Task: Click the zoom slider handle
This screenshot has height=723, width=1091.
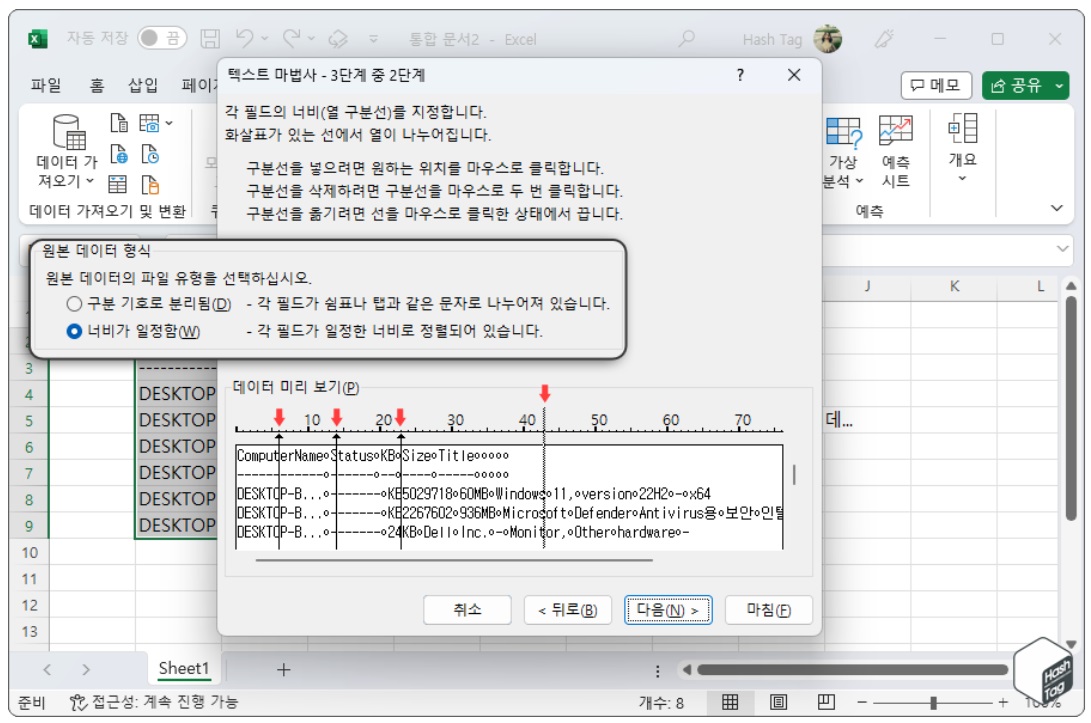Action: tap(933, 703)
